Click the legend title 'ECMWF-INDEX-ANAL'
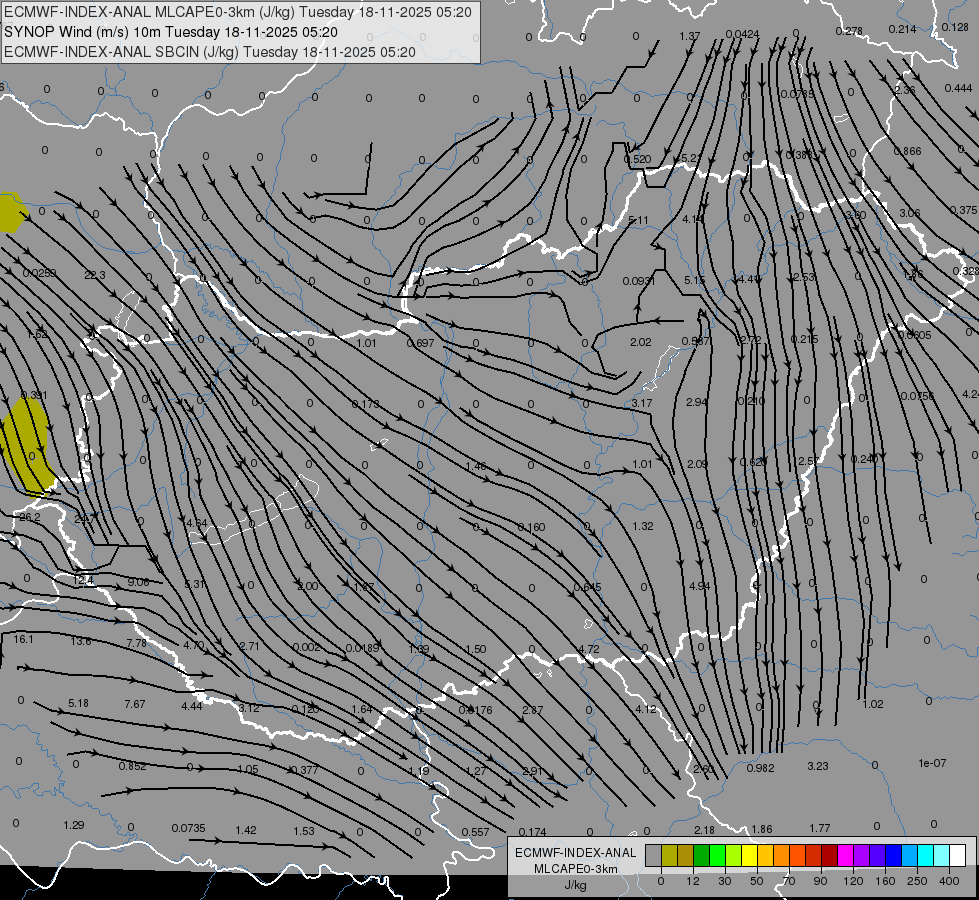This screenshot has height=900, width=979. coord(576,853)
